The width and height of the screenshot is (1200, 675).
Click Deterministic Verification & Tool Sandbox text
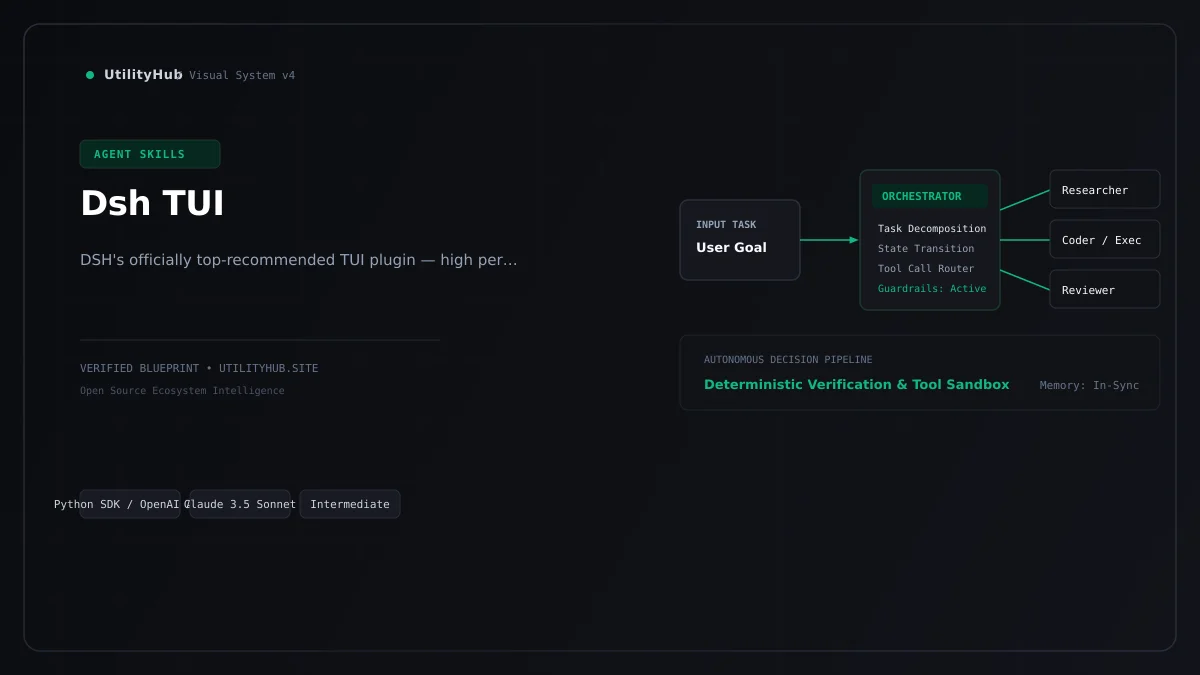click(857, 385)
